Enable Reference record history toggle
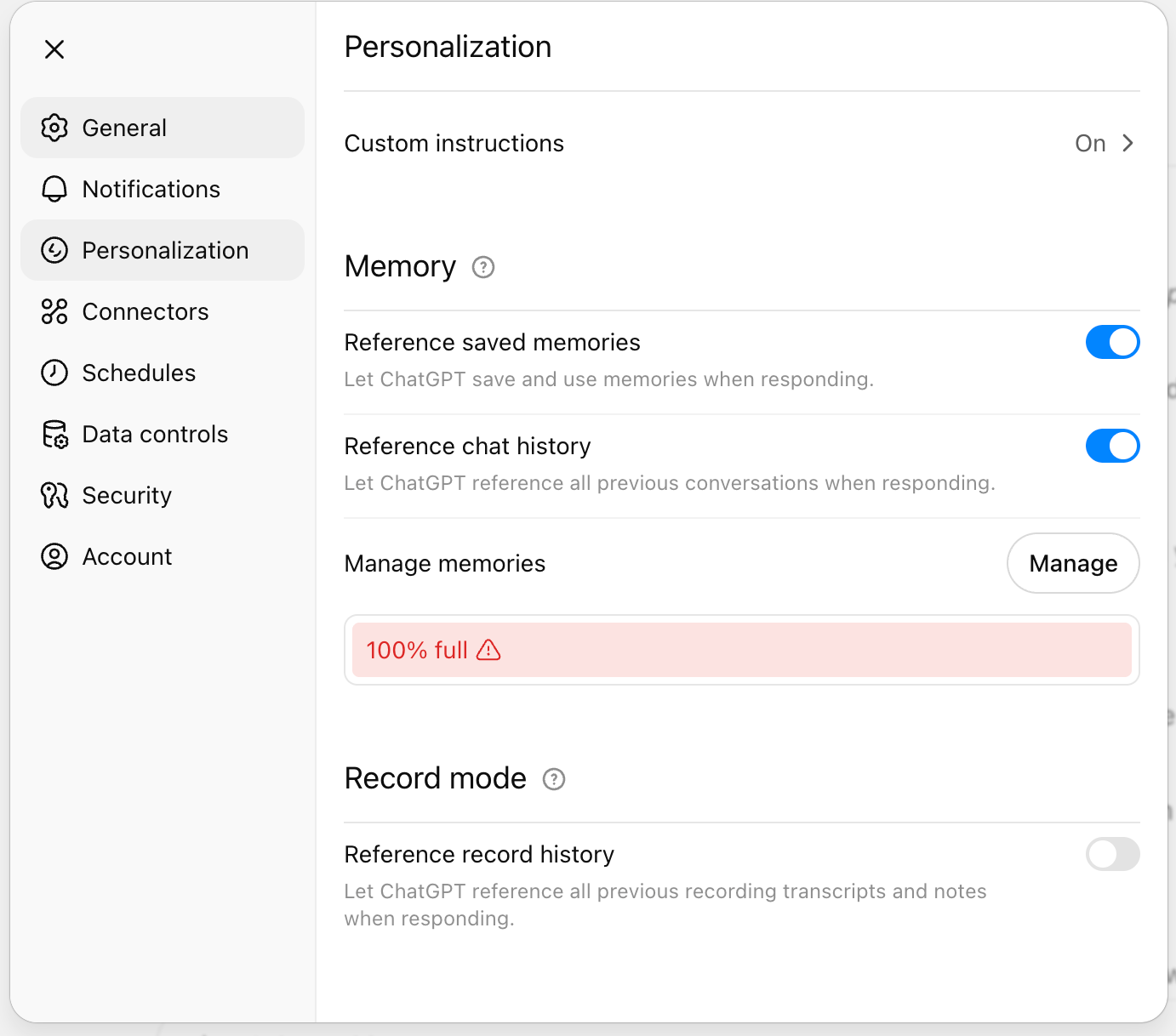This screenshot has height=1036, width=1176. pos(1112,854)
